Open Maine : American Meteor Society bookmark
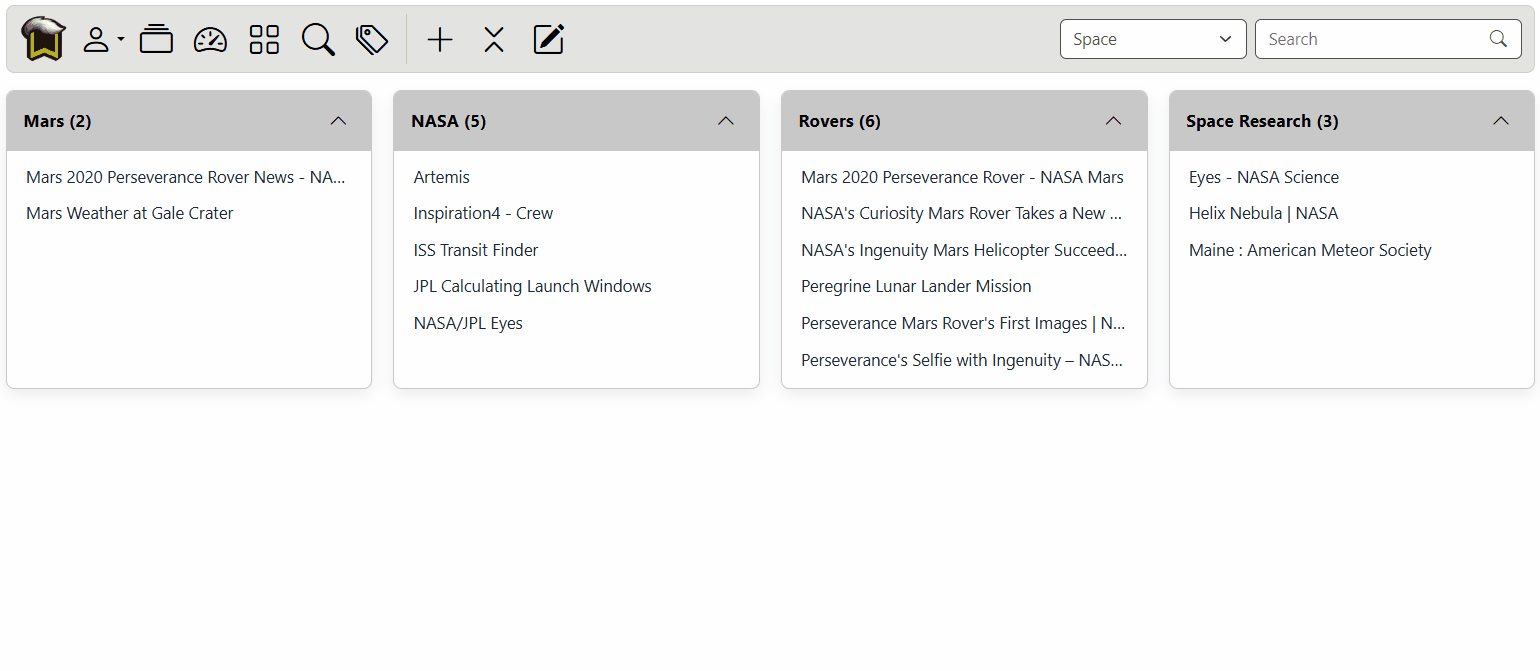 click(1310, 250)
